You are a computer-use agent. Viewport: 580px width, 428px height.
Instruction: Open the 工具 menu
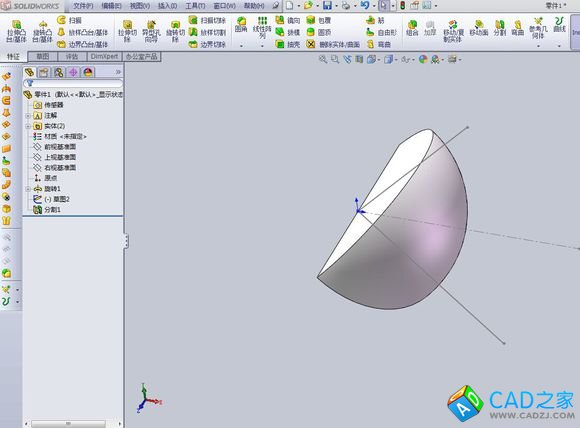click(195, 6)
